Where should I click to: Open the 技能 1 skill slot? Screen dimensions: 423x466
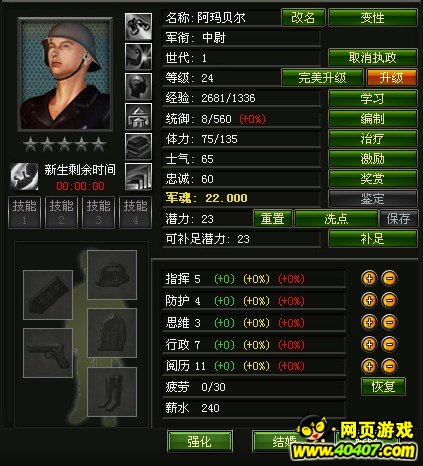pos(24,212)
